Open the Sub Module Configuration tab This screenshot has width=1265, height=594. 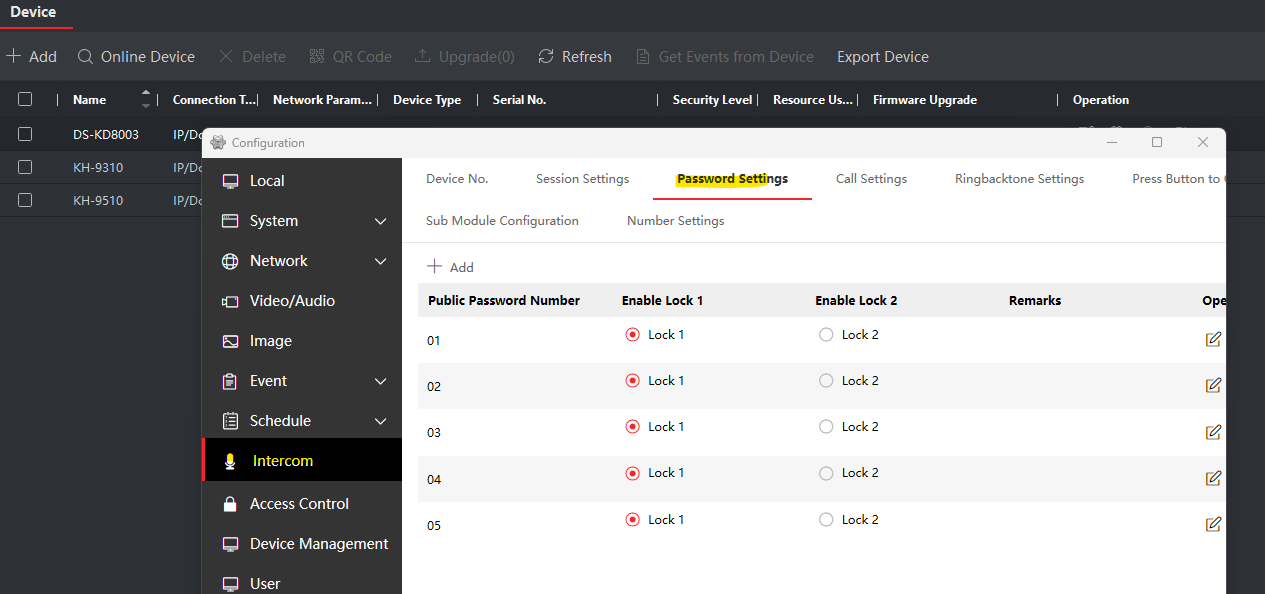[x=502, y=221]
